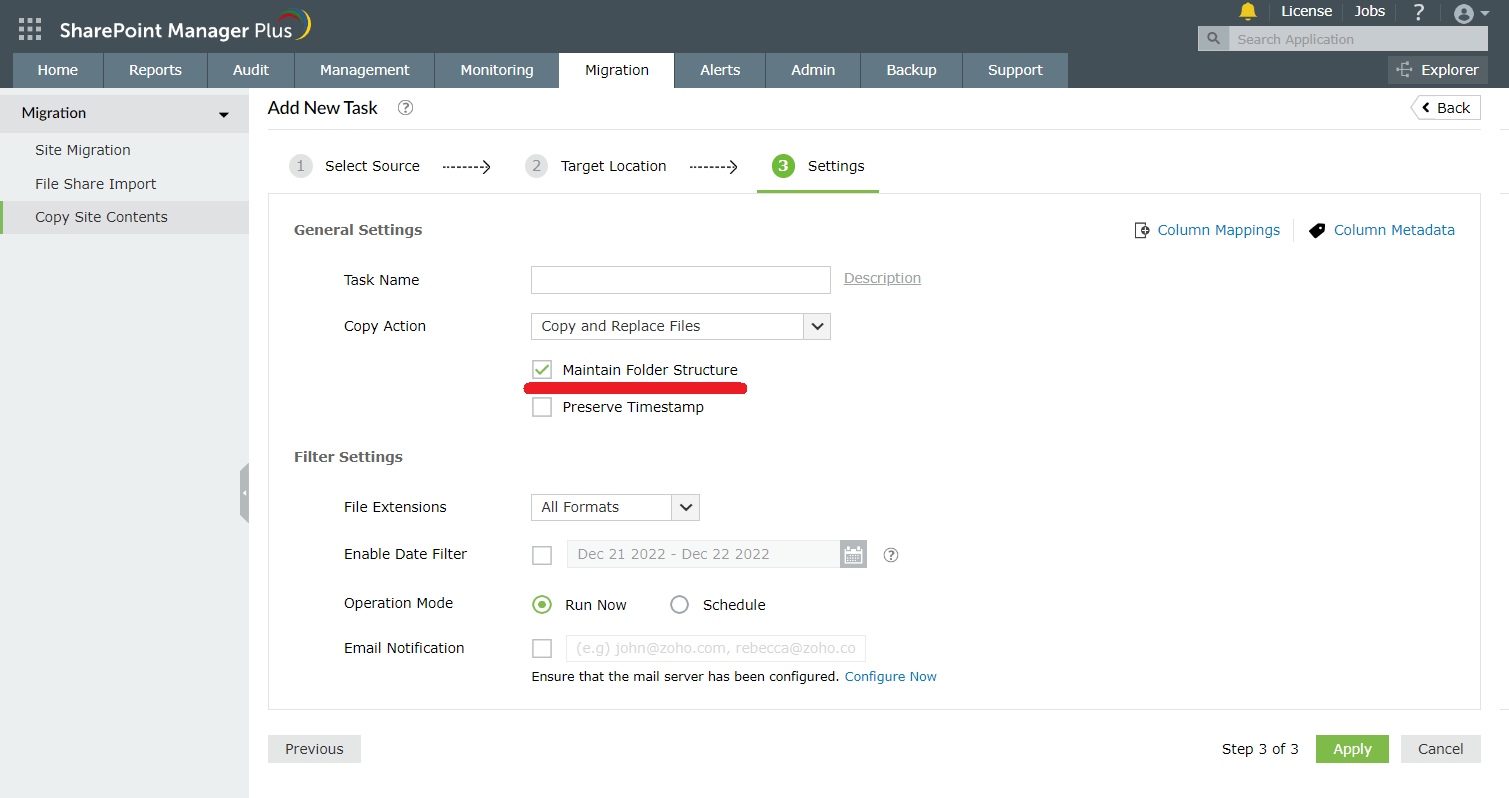Go to the Audit tab
The image size is (1509, 798).
[251, 70]
